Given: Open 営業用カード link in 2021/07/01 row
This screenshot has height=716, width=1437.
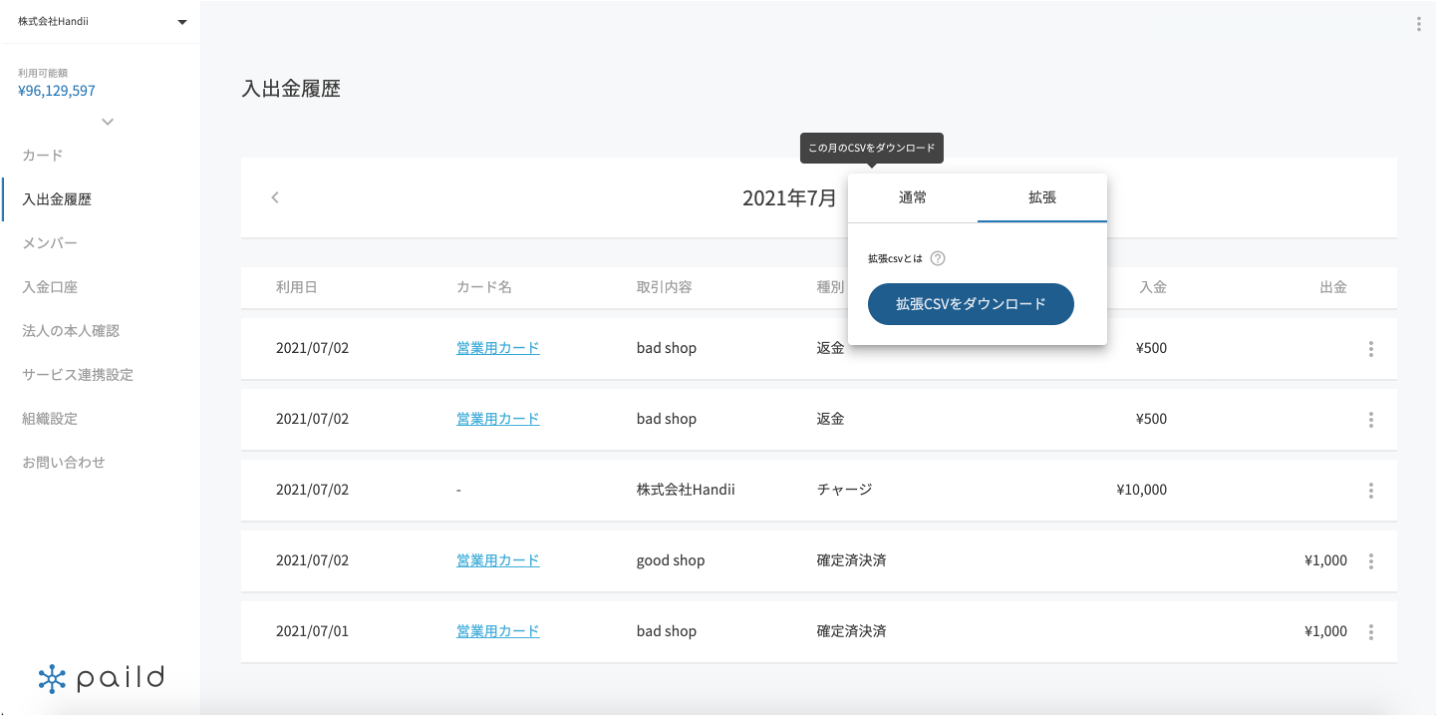Looking at the screenshot, I should pyautogui.click(x=498, y=631).
